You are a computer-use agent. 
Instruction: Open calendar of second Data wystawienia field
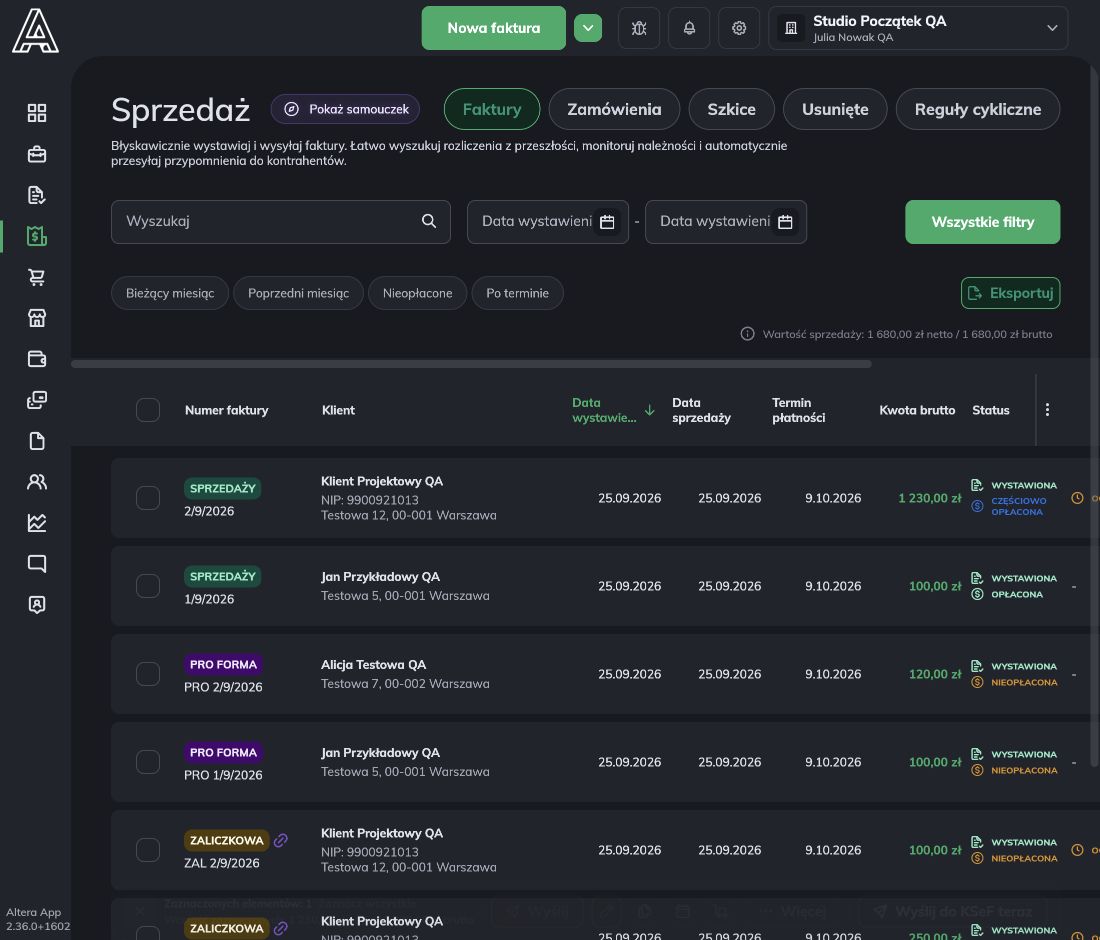[x=785, y=222]
